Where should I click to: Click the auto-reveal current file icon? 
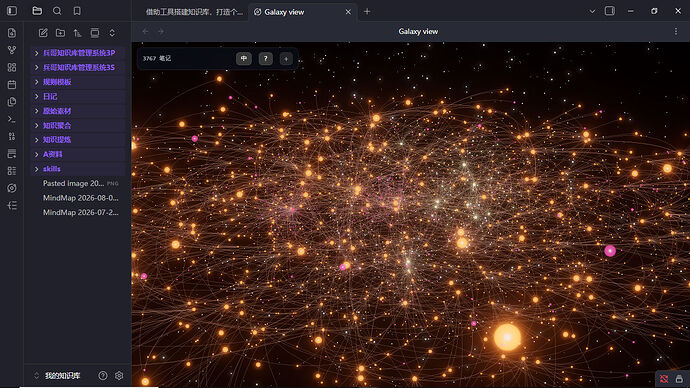click(x=95, y=33)
